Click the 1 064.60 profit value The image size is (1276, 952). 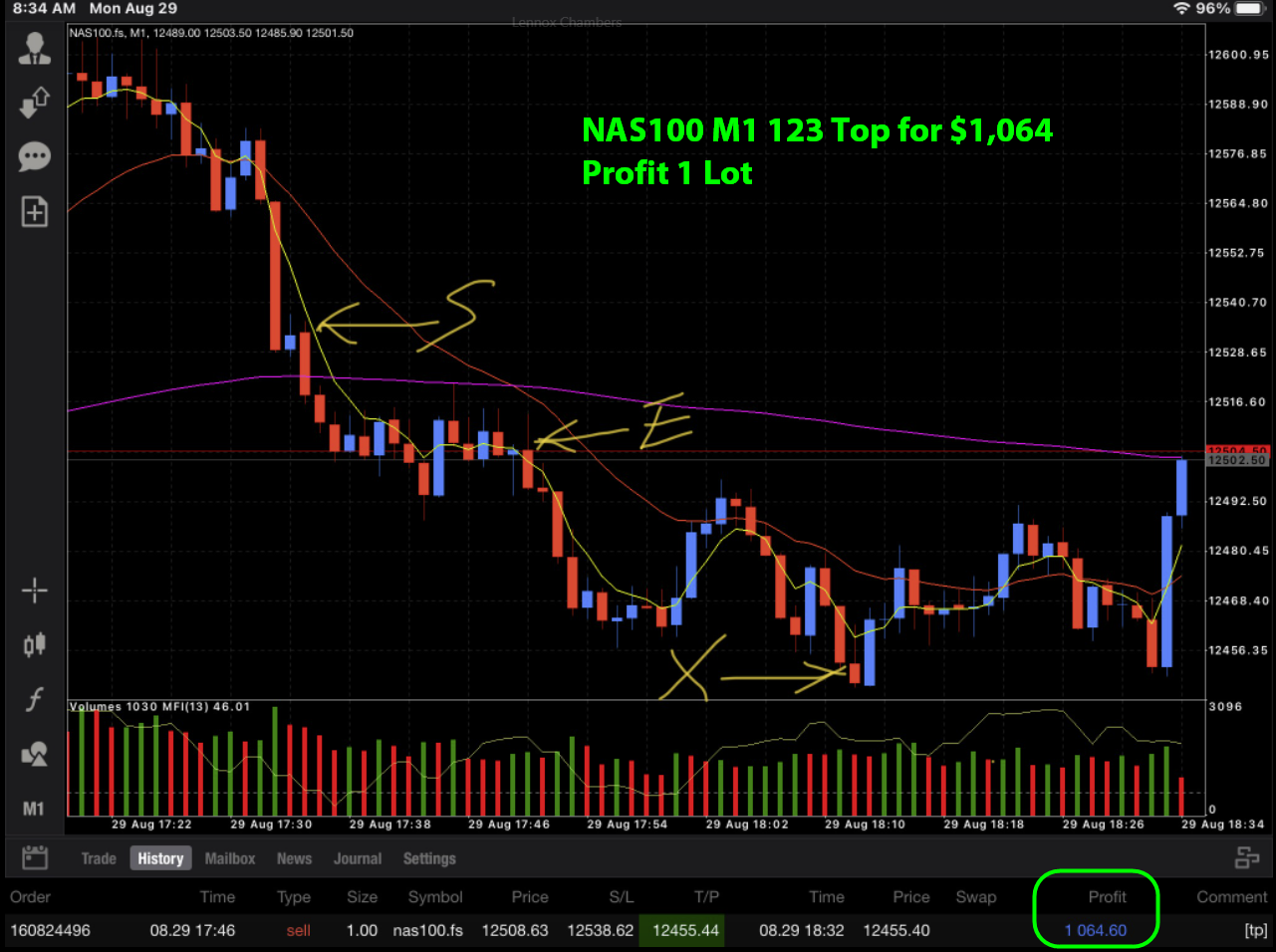tap(1096, 930)
